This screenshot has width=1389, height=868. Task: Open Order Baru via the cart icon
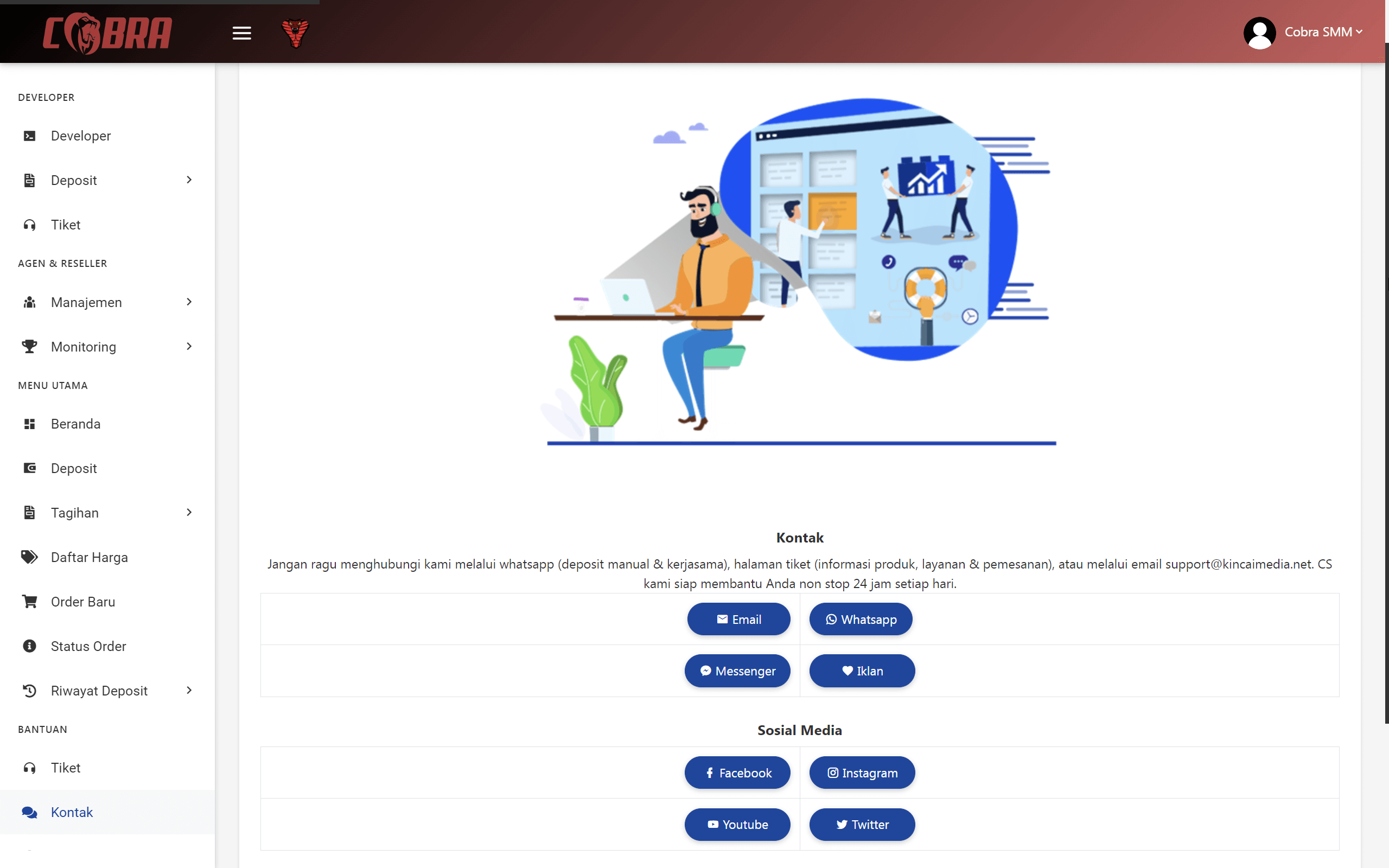pos(29,602)
